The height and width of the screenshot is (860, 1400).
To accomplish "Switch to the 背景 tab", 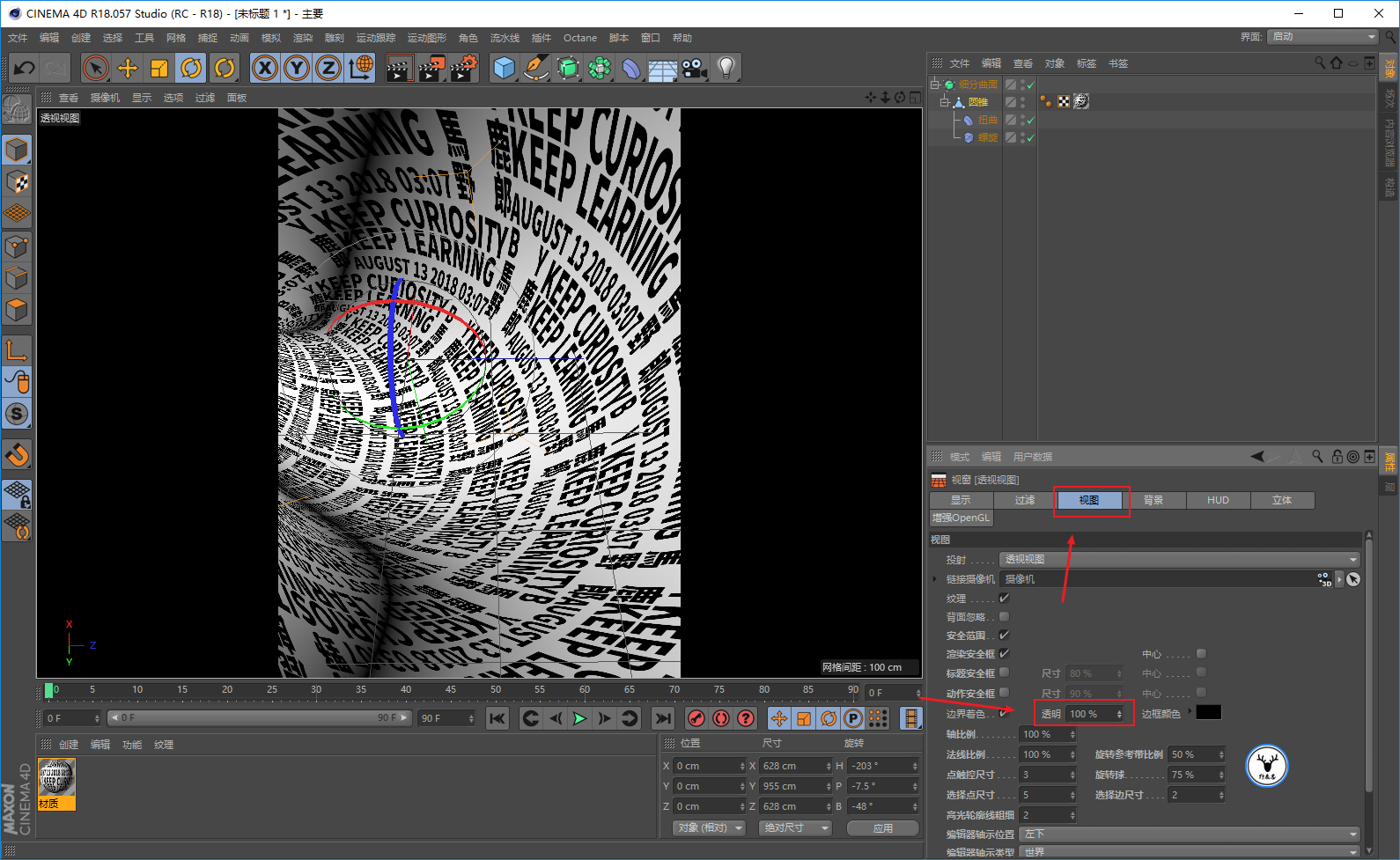I will (1153, 500).
